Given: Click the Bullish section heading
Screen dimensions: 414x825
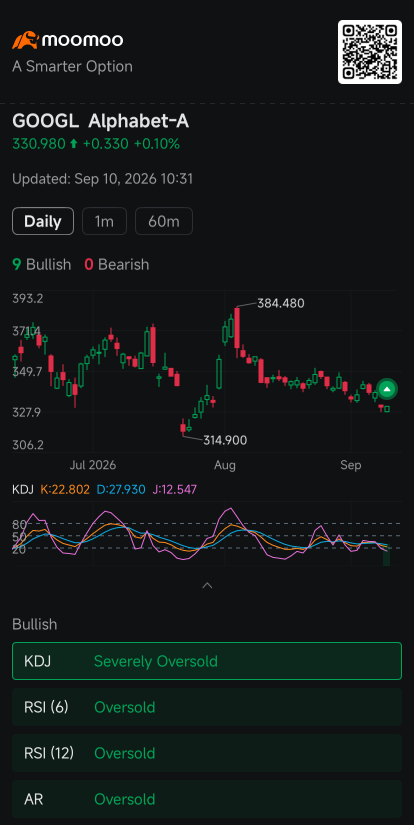Looking at the screenshot, I should (x=35, y=625).
